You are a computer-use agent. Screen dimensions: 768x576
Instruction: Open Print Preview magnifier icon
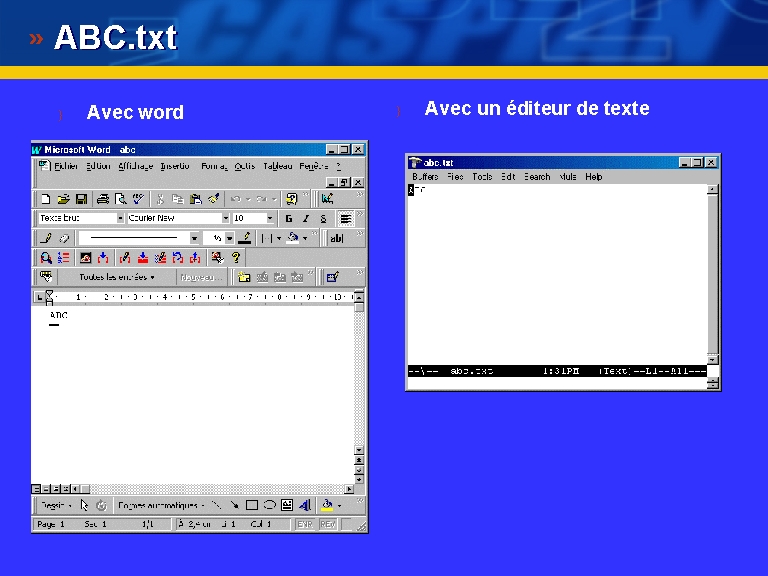coord(120,199)
